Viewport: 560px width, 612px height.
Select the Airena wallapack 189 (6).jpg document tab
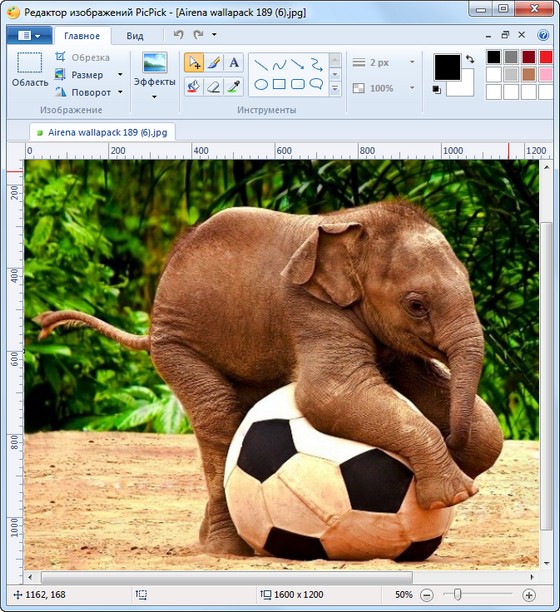(x=102, y=132)
